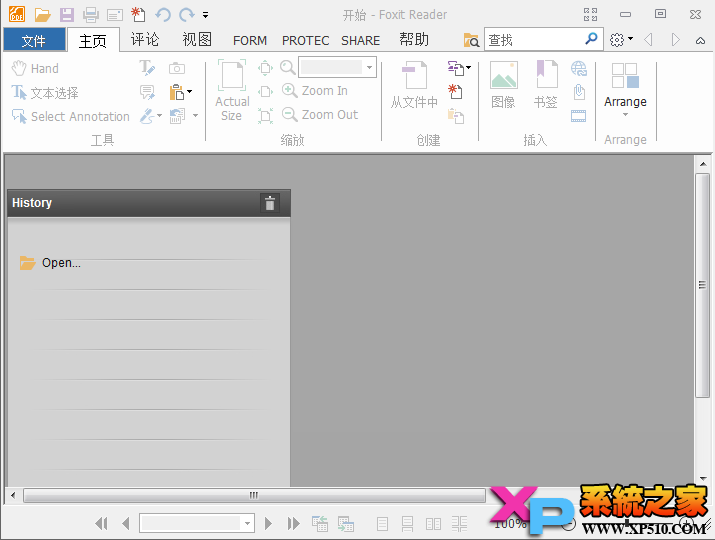The image size is (715, 540).
Task: Click Zoom In
Action: coord(315,91)
